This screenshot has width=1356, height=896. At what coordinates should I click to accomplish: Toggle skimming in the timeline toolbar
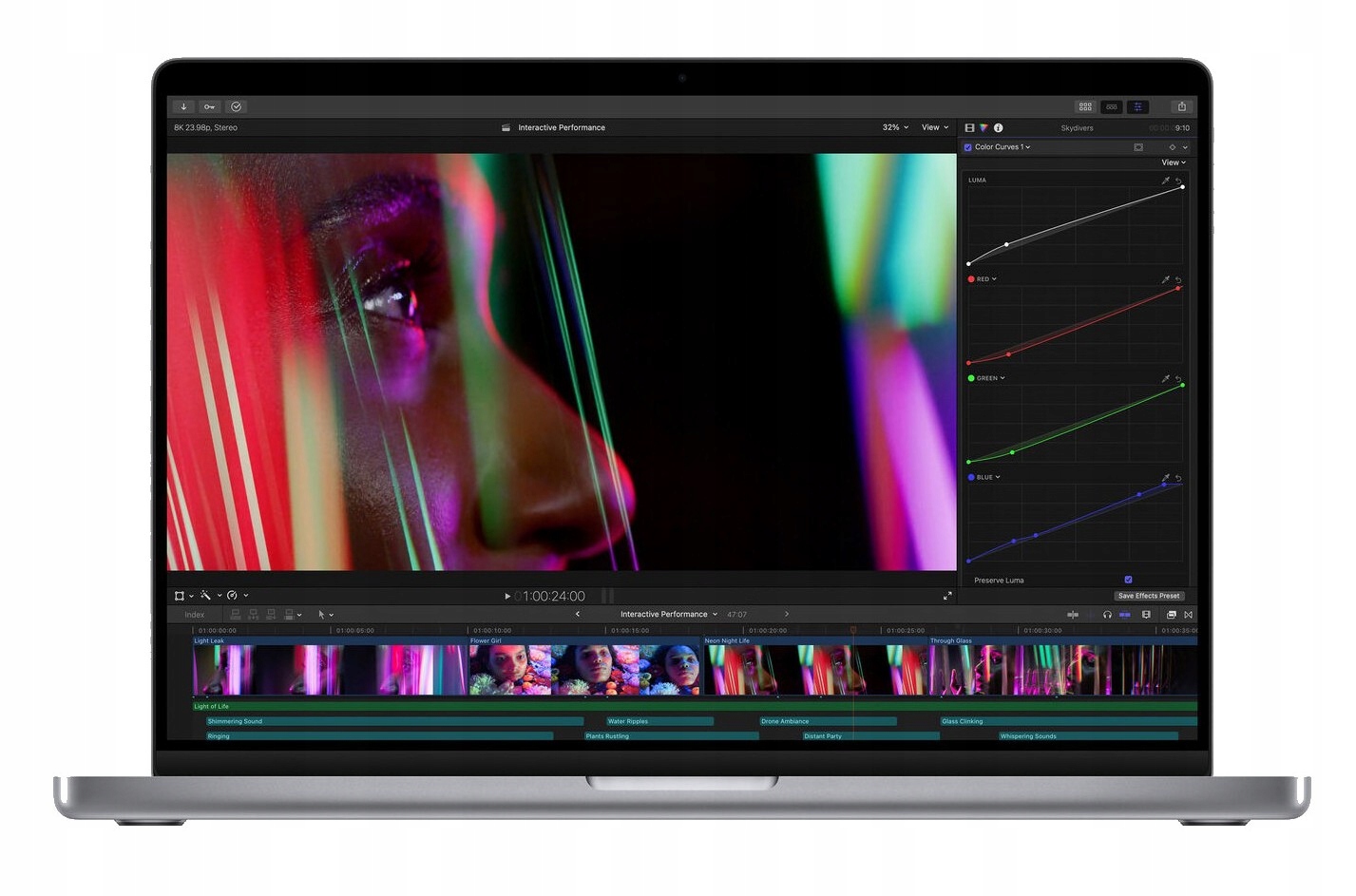[x=1073, y=615]
